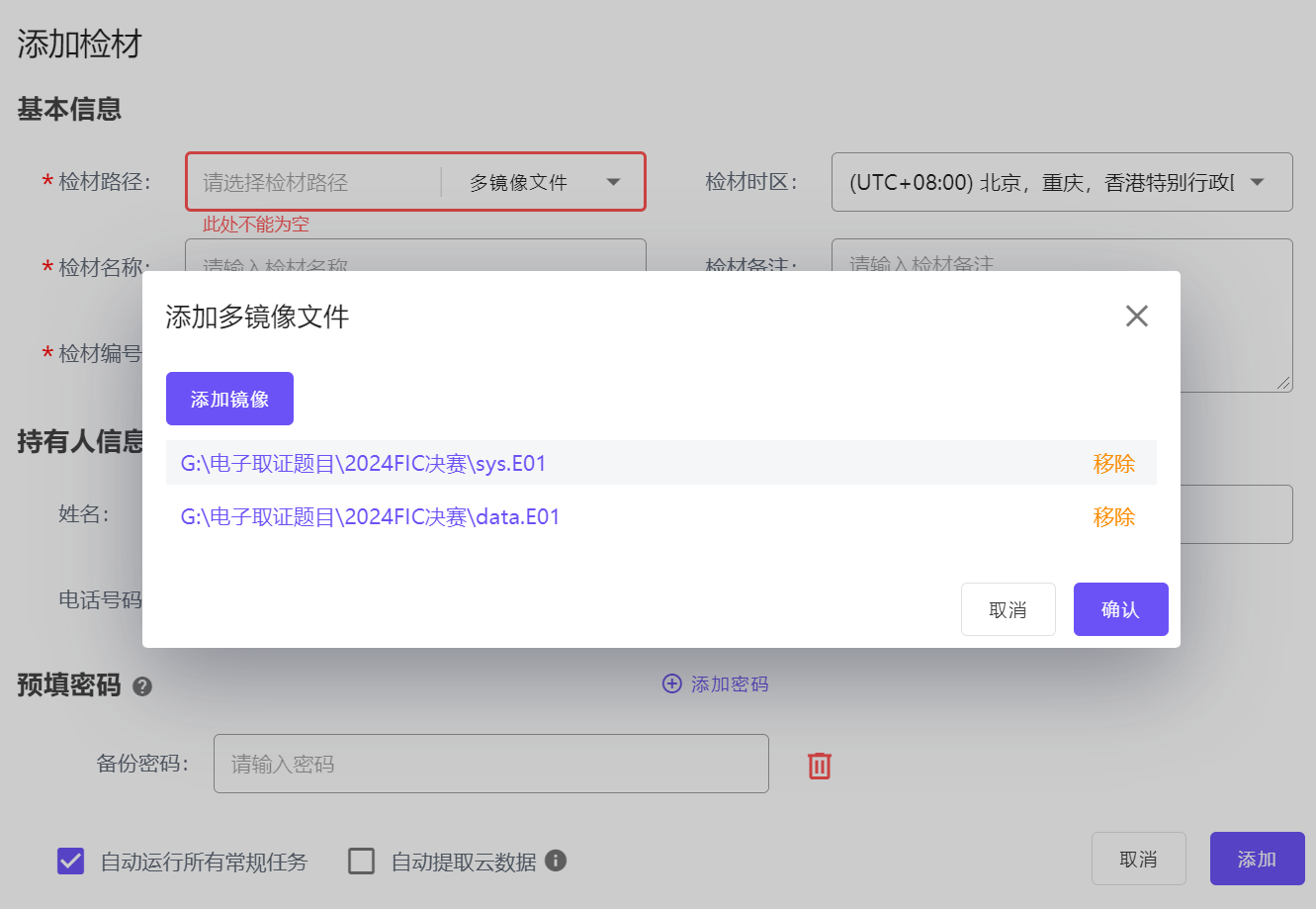
Task: Confirm the dialog with 确认
Action: click(x=1120, y=609)
